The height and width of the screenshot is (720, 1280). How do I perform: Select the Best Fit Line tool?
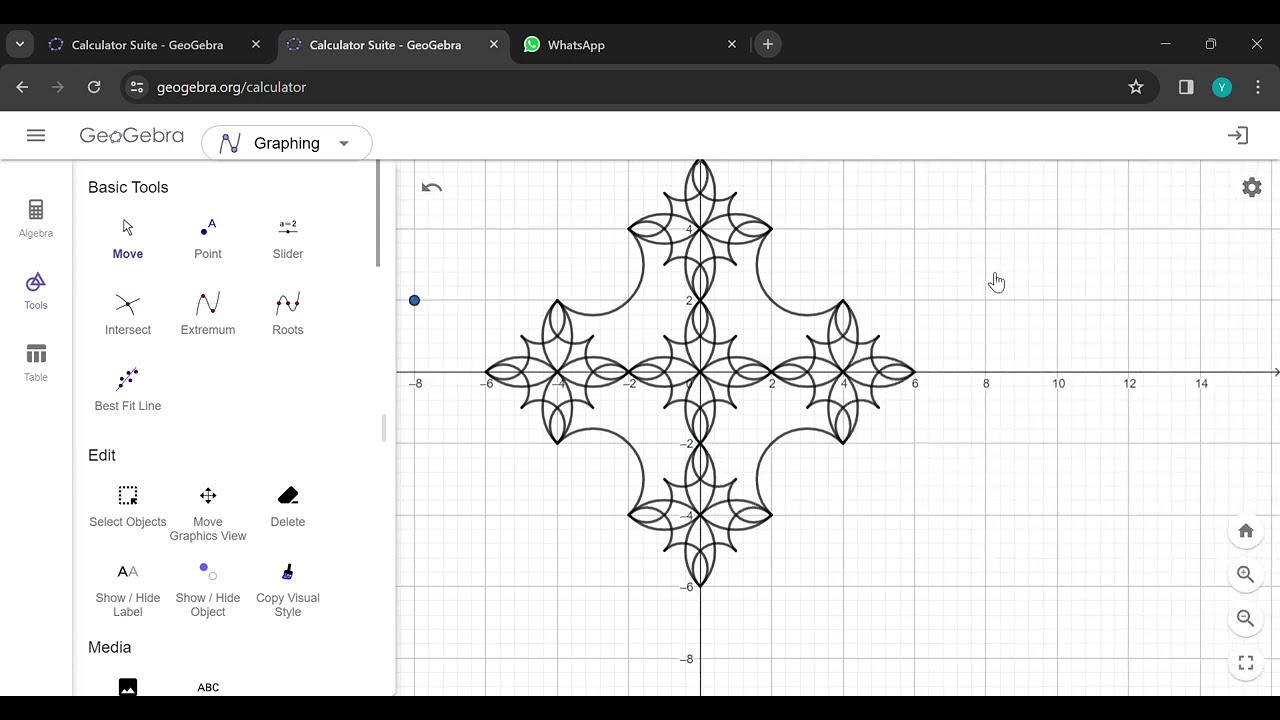128,391
